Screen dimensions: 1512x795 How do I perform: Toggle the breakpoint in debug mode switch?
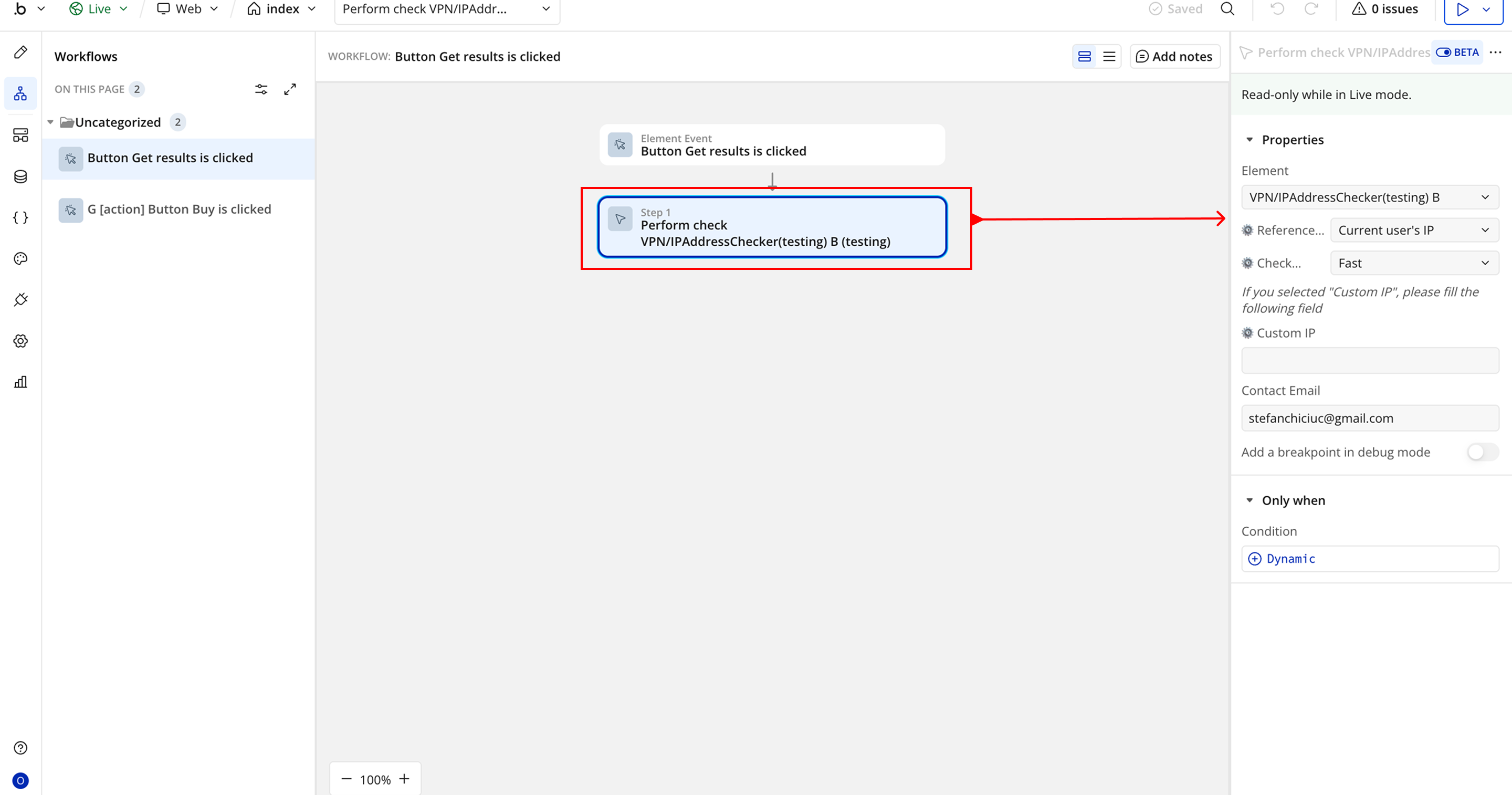point(1482,452)
